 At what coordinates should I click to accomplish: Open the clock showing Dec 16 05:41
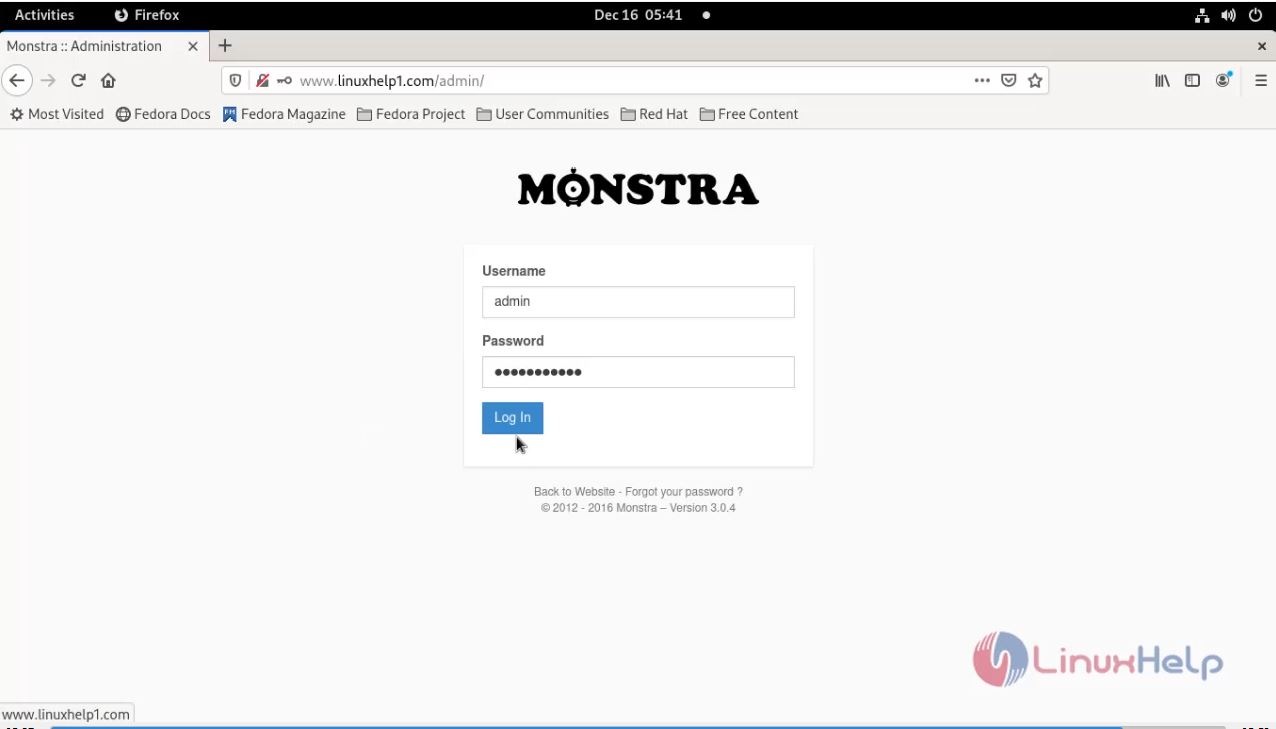tap(638, 15)
